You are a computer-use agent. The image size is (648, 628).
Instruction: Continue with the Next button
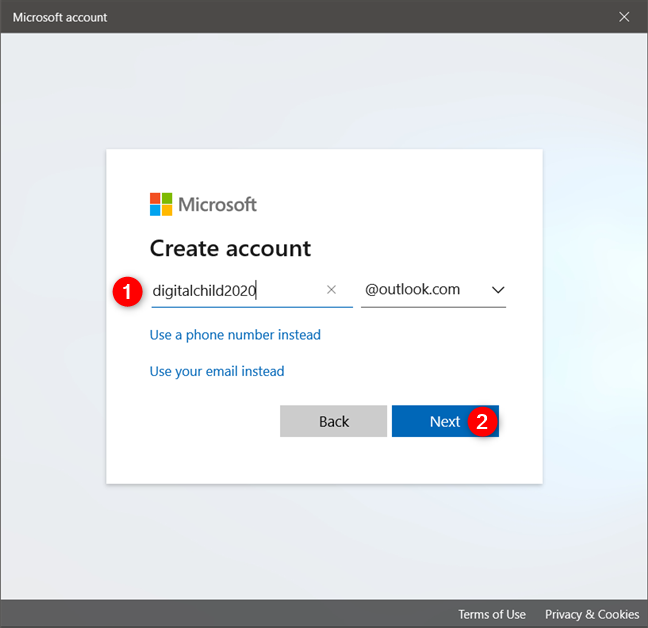click(x=445, y=421)
